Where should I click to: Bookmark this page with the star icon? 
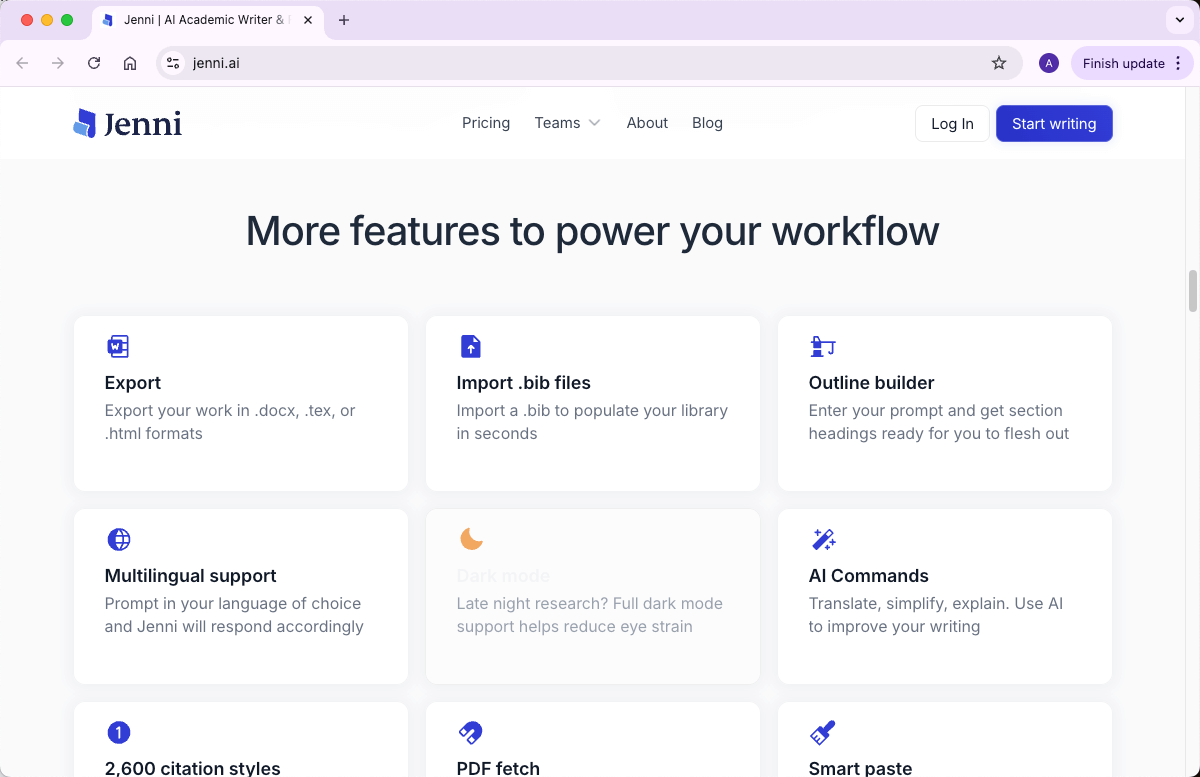pos(998,63)
